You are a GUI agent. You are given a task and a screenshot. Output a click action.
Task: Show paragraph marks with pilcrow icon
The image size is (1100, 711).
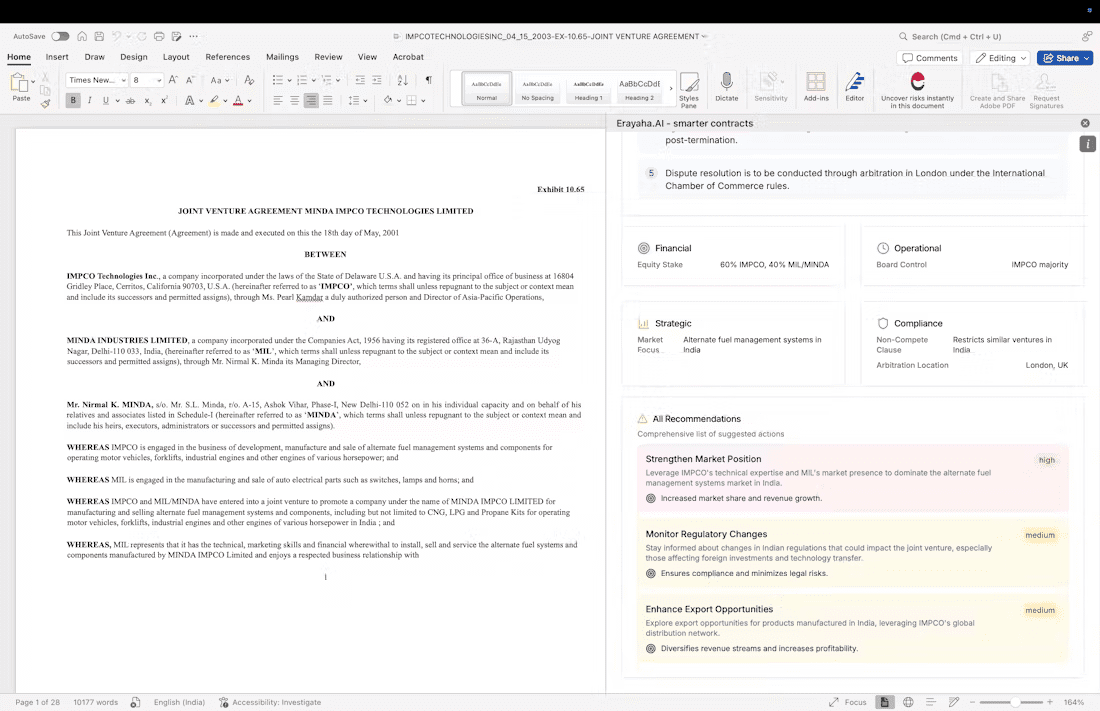(x=428, y=80)
